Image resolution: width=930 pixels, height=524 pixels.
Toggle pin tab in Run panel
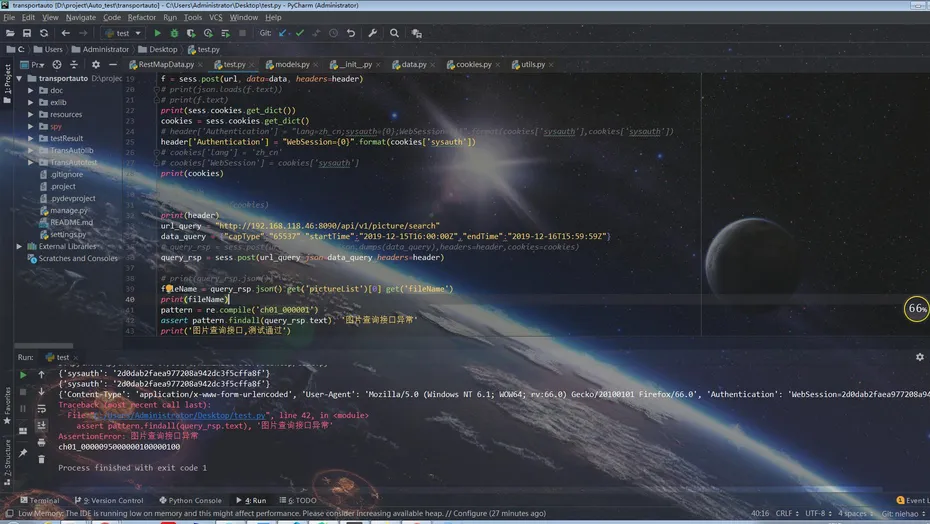(x=23, y=453)
